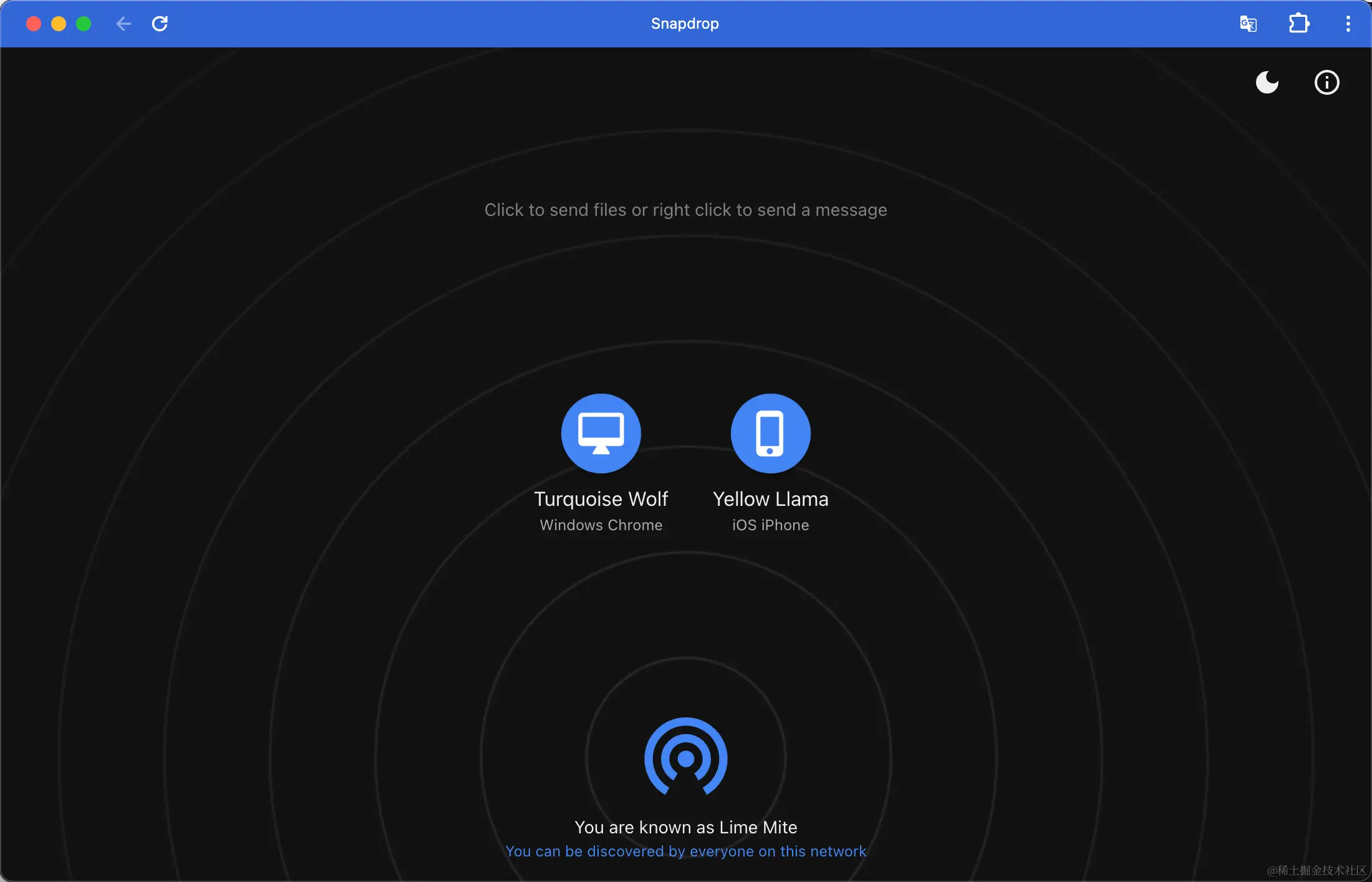The width and height of the screenshot is (1372, 882).
Task: Click the 'Click to send files' instruction text
Action: tap(685, 210)
